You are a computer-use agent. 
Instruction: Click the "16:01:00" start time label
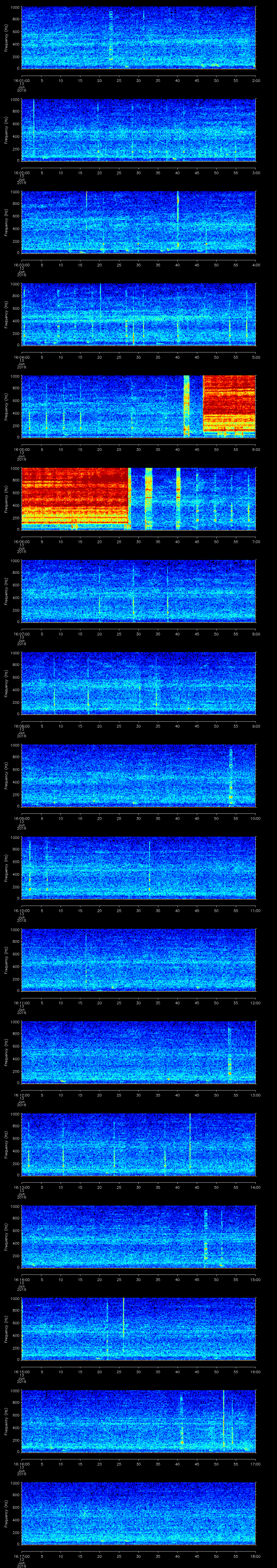click(21, 80)
